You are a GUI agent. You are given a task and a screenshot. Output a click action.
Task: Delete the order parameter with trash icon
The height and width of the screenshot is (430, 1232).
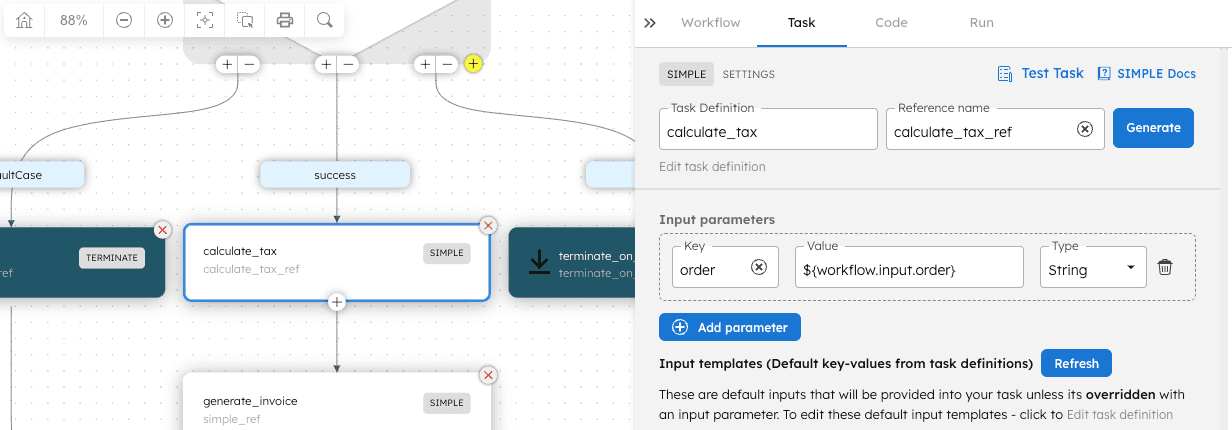[x=1165, y=268]
